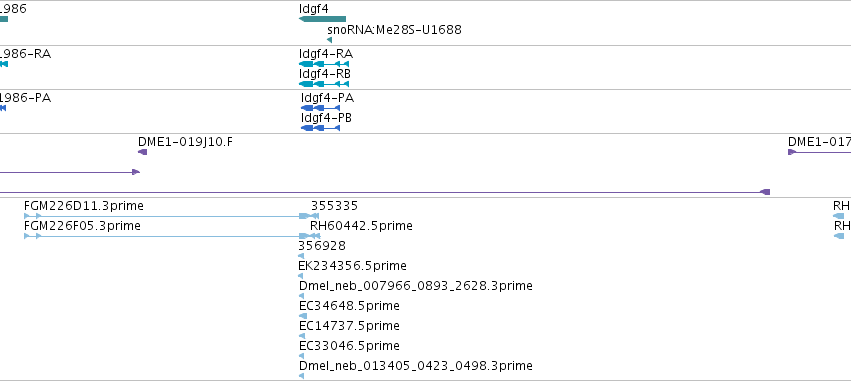Select the Idgf4-PB protein glyph

321,128
